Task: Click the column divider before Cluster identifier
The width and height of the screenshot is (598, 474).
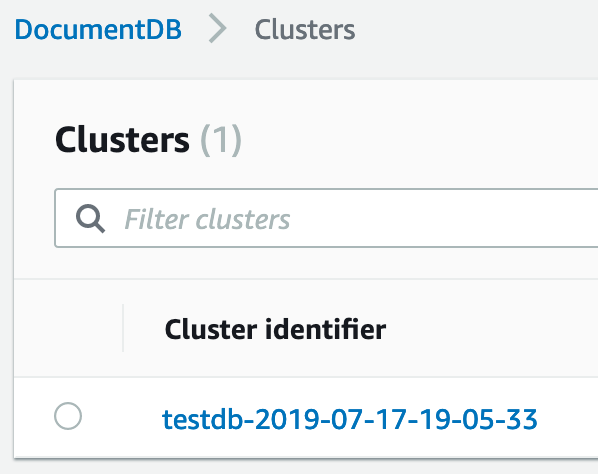Action: coord(123,328)
